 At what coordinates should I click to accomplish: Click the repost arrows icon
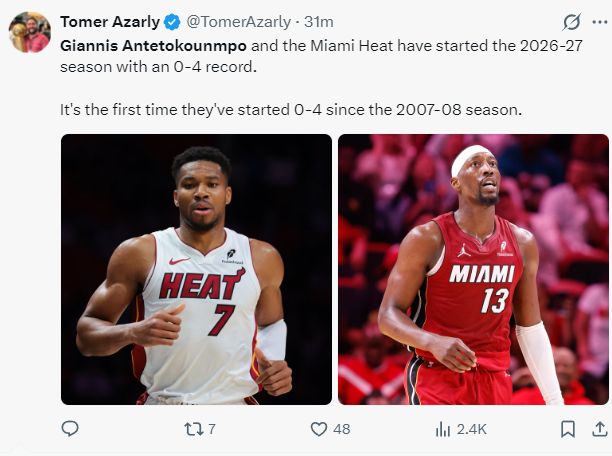[194, 429]
